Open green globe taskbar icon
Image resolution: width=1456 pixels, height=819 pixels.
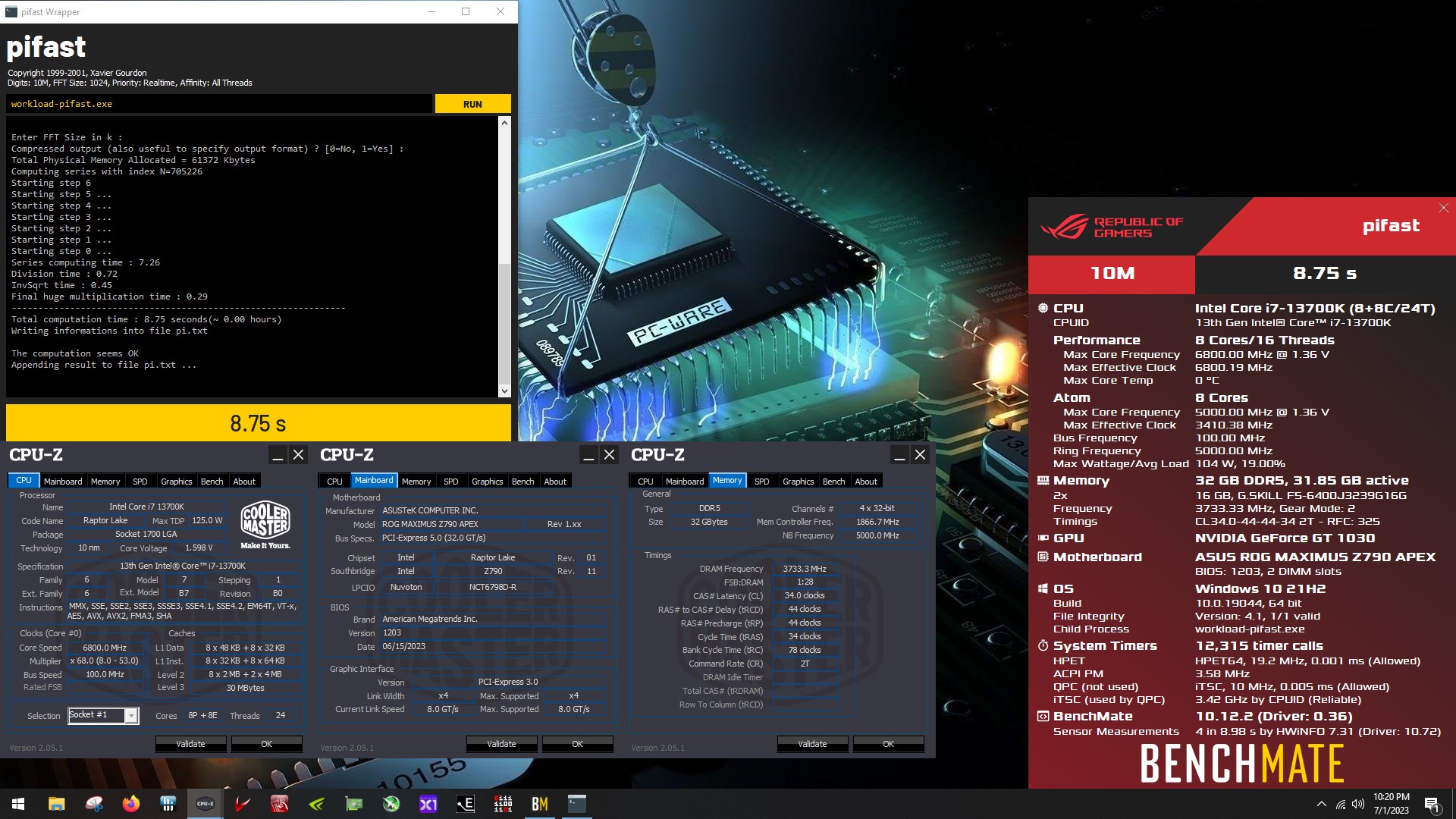pos(391,804)
